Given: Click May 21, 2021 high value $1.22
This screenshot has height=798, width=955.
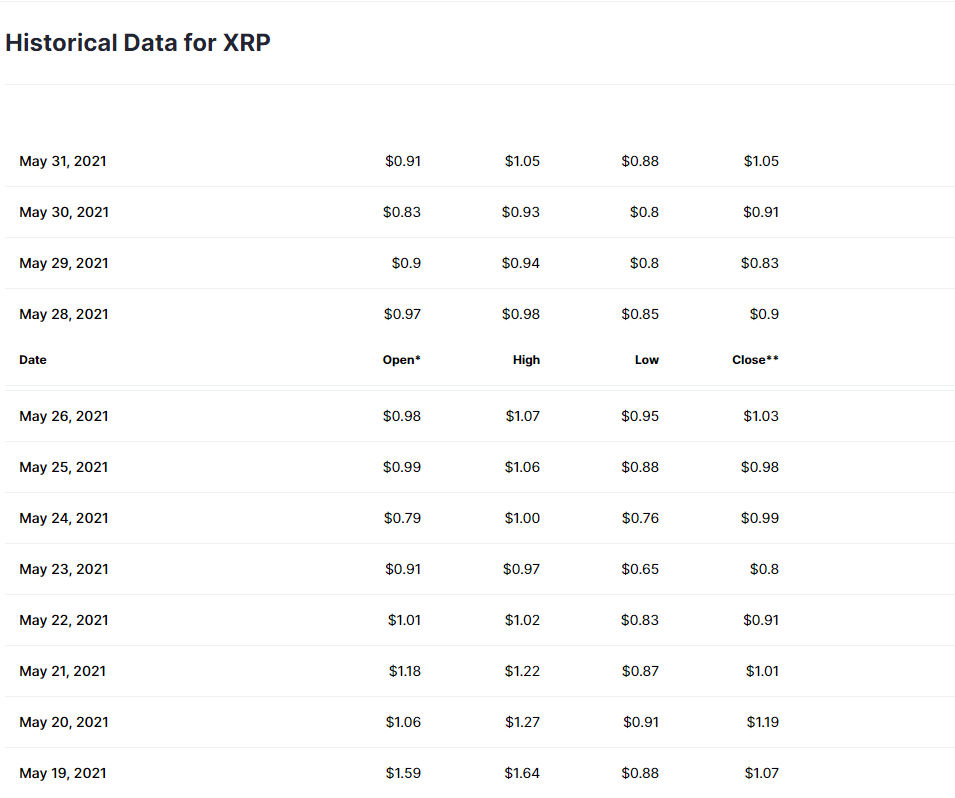Looking at the screenshot, I should point(522,671).
